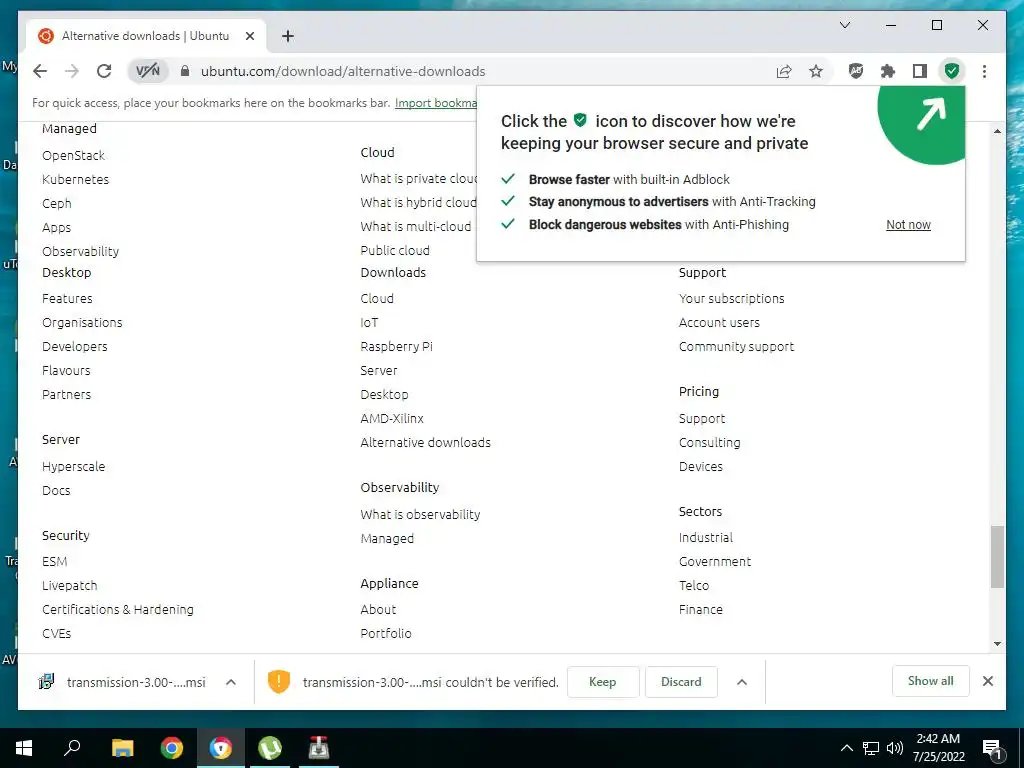The image size is (1024, 768).
Task: Close the downloads bar
Action: [x=987, y=681]
